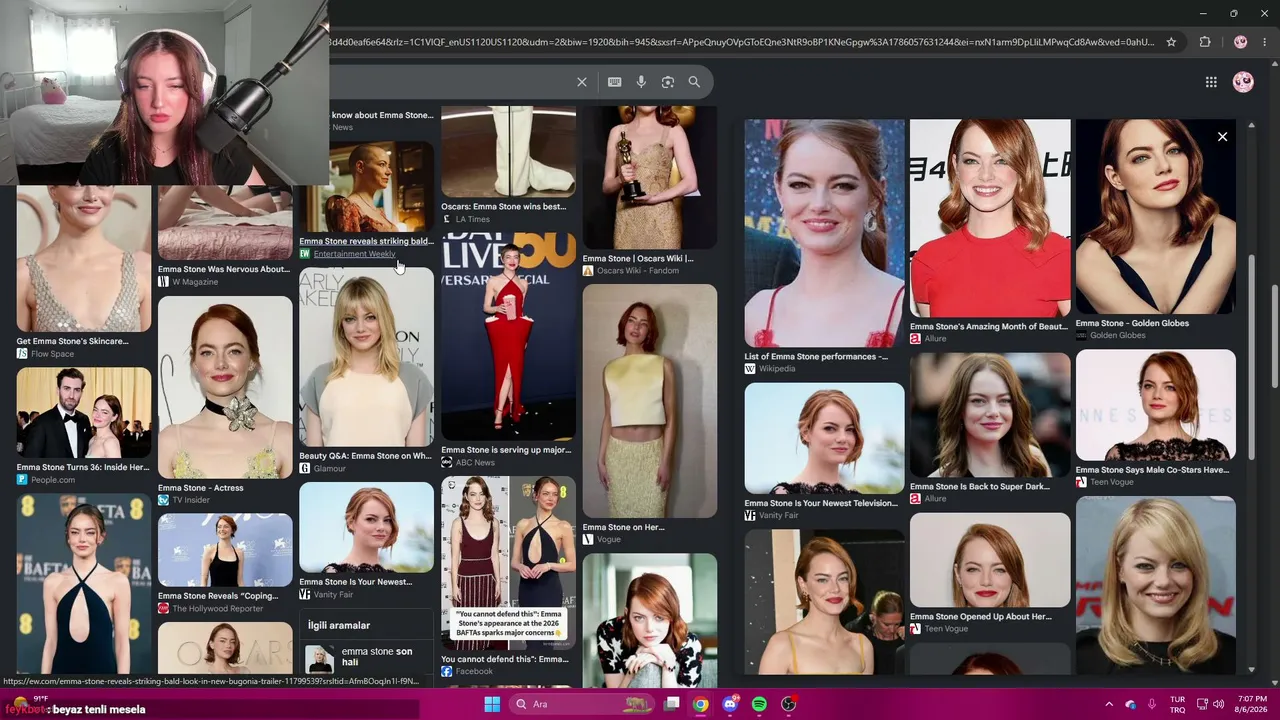This screenshot has height=720, width=1280.
Task: Open the Chrome profile avatar in toolbar
Action: tap(1241, 42)
